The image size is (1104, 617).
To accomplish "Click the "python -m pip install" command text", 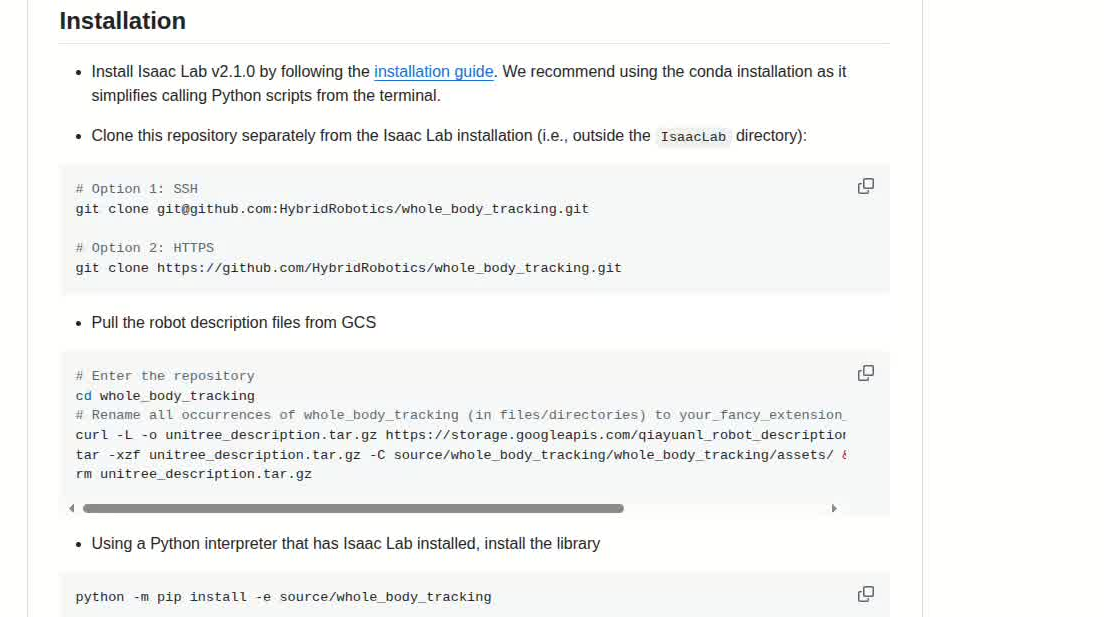I will [283, 597].
